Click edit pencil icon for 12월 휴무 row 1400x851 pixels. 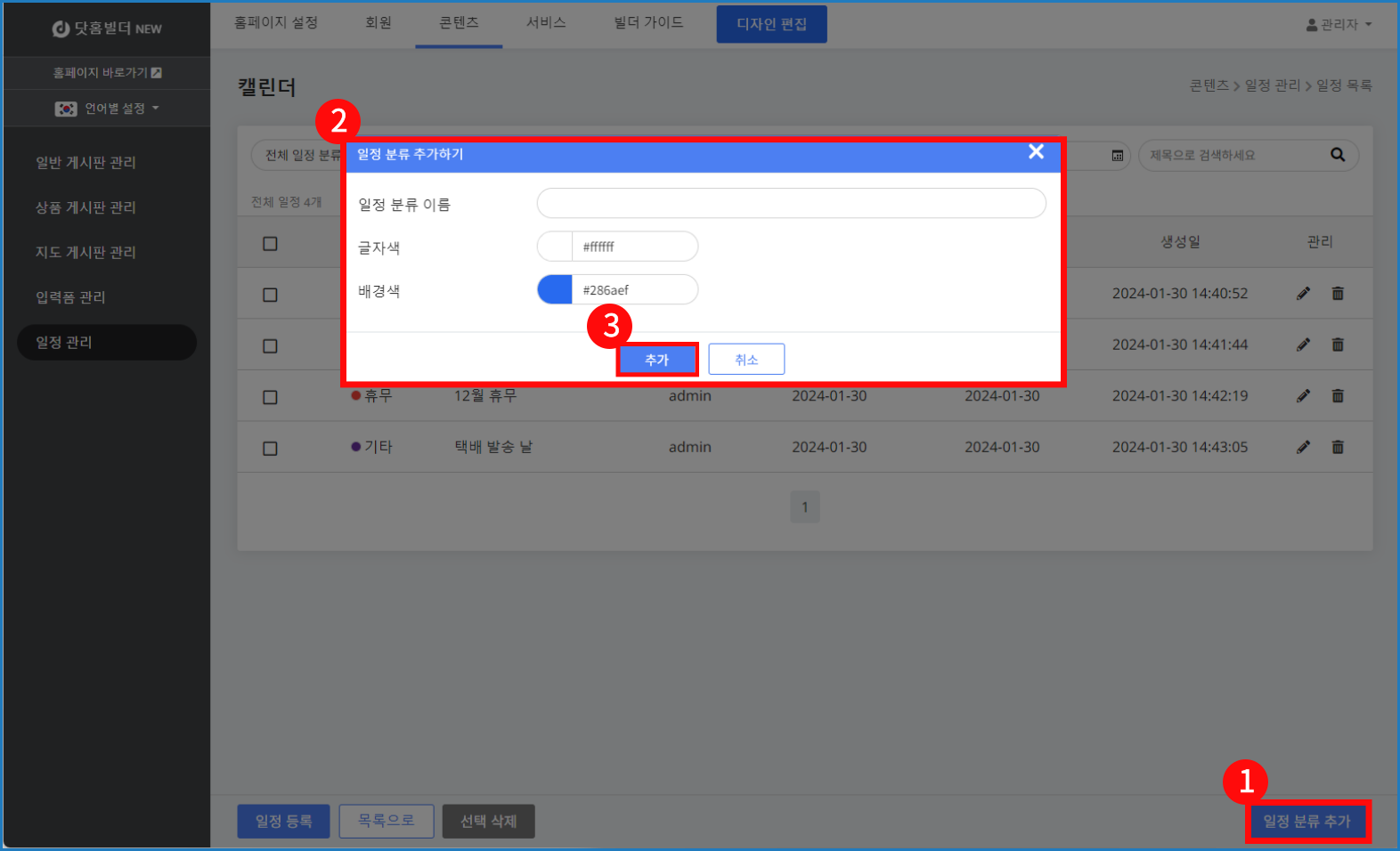(x=1303, y=396)
